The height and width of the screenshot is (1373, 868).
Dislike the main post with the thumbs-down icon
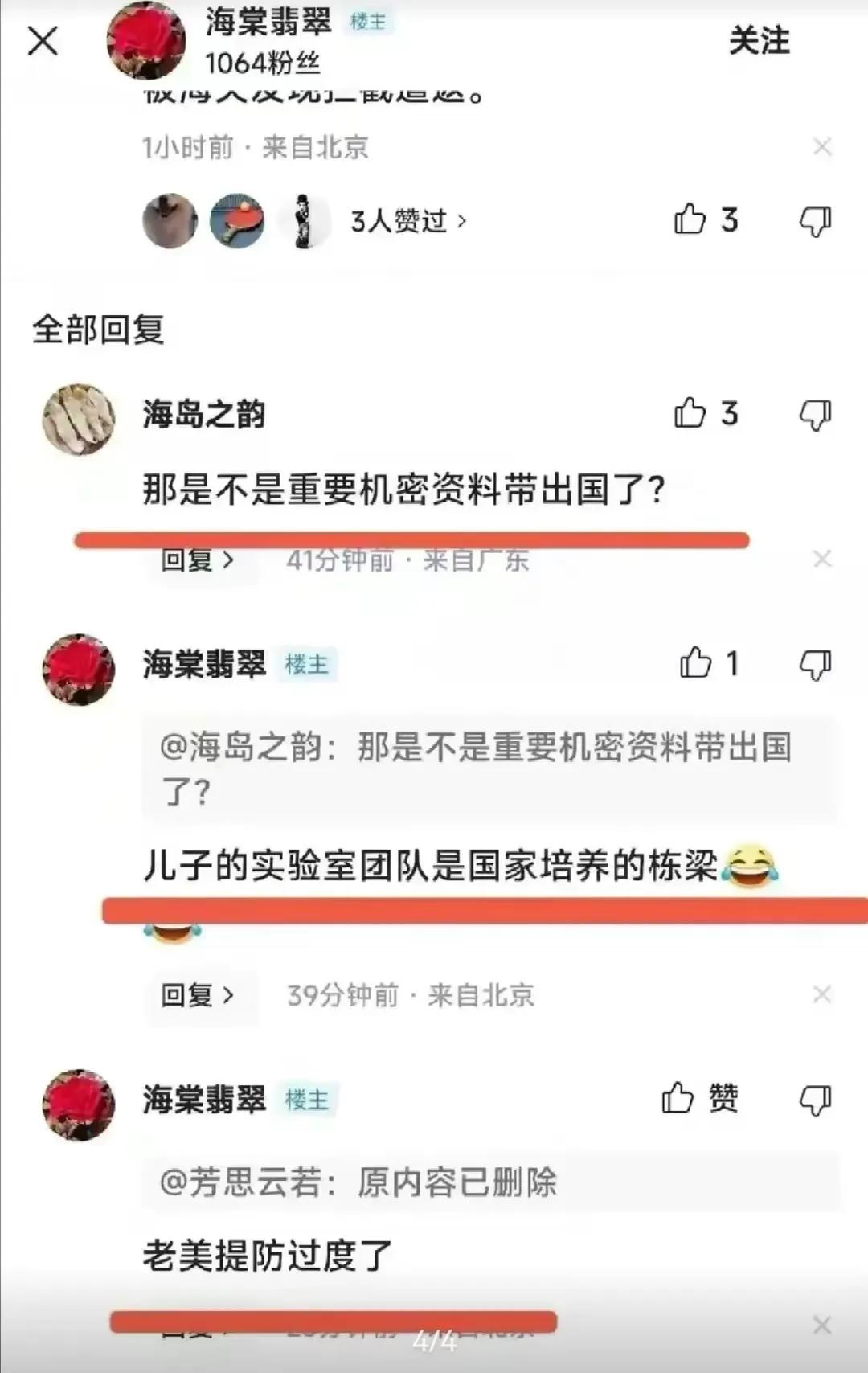[815, 220]
